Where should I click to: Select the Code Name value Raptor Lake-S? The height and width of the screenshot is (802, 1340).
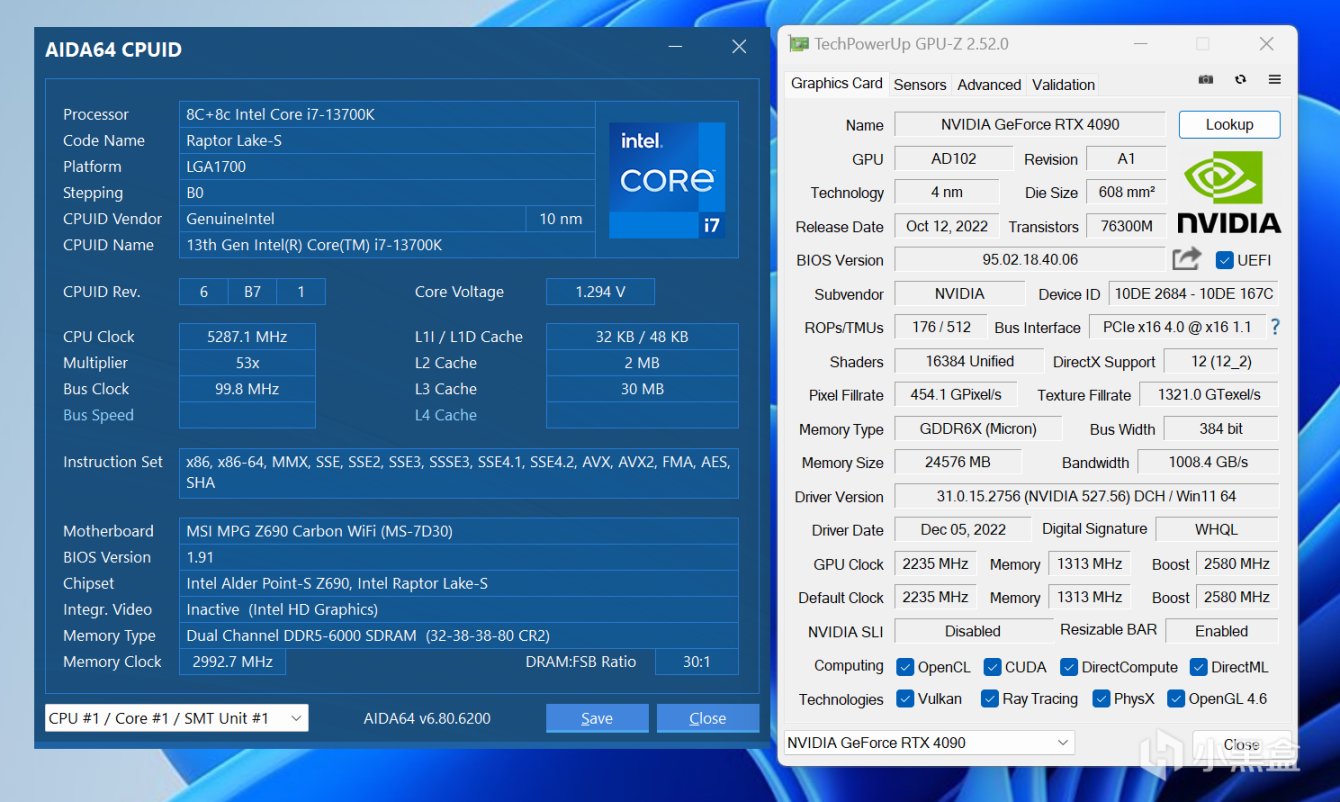(387, 140)
